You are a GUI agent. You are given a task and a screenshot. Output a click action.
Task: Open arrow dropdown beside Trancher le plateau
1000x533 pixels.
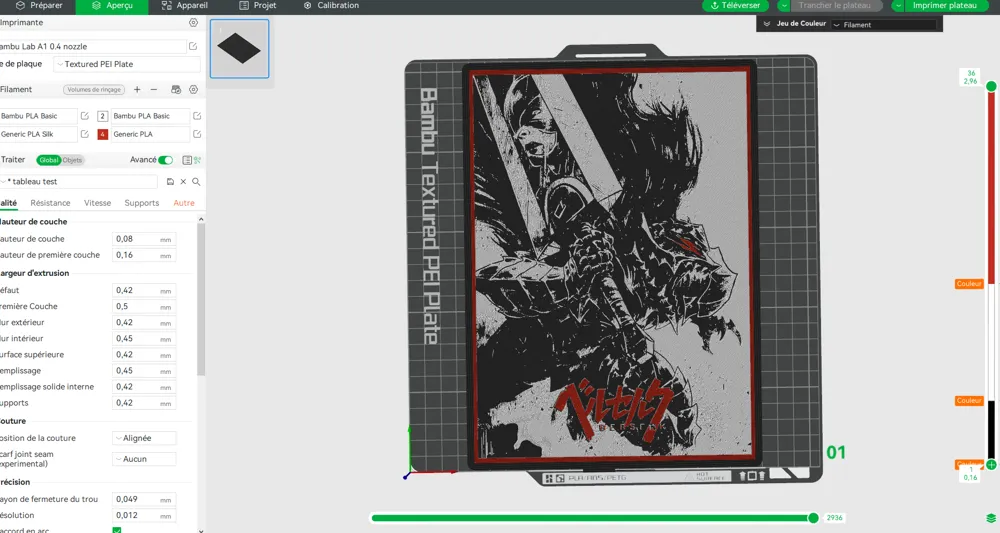pos(784,6)
